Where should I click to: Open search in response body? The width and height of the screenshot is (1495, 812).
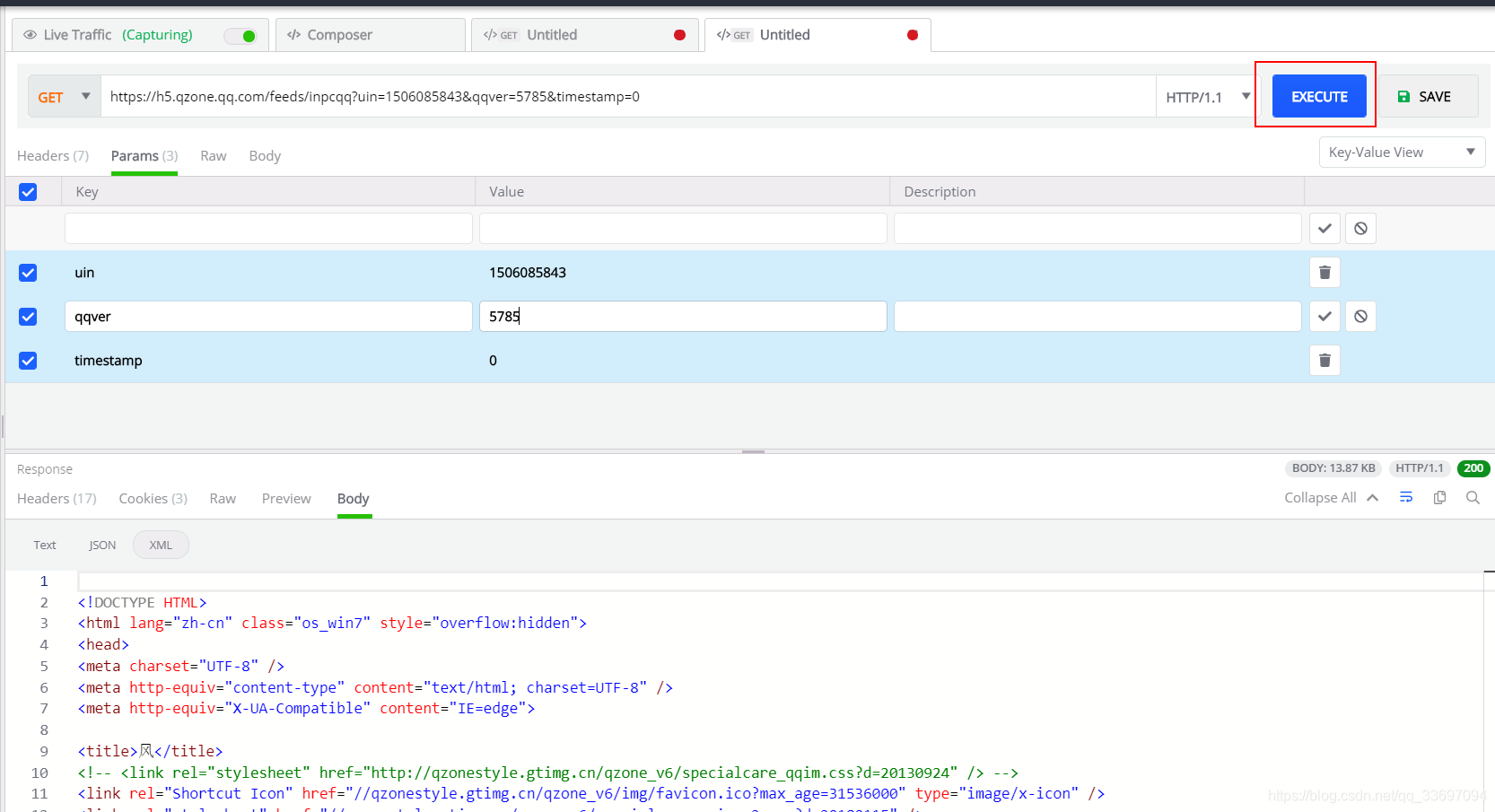click(x=1473, y=497)
